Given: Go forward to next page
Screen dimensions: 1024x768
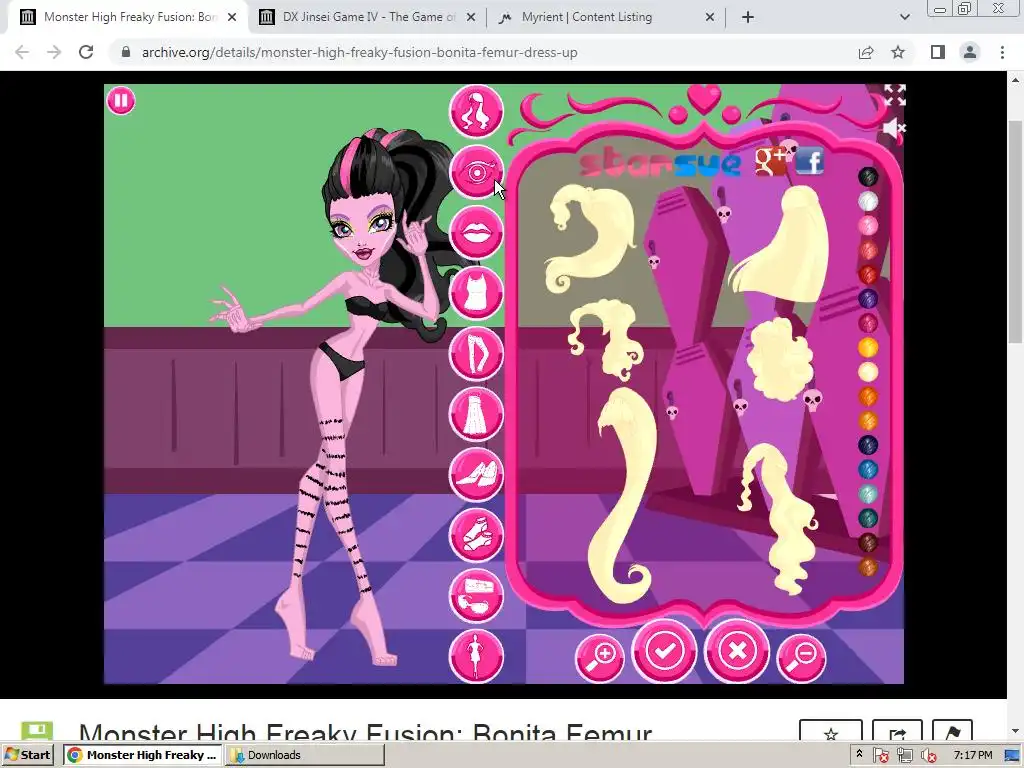Looking at the screenshot, I should [x=54, y=52].
